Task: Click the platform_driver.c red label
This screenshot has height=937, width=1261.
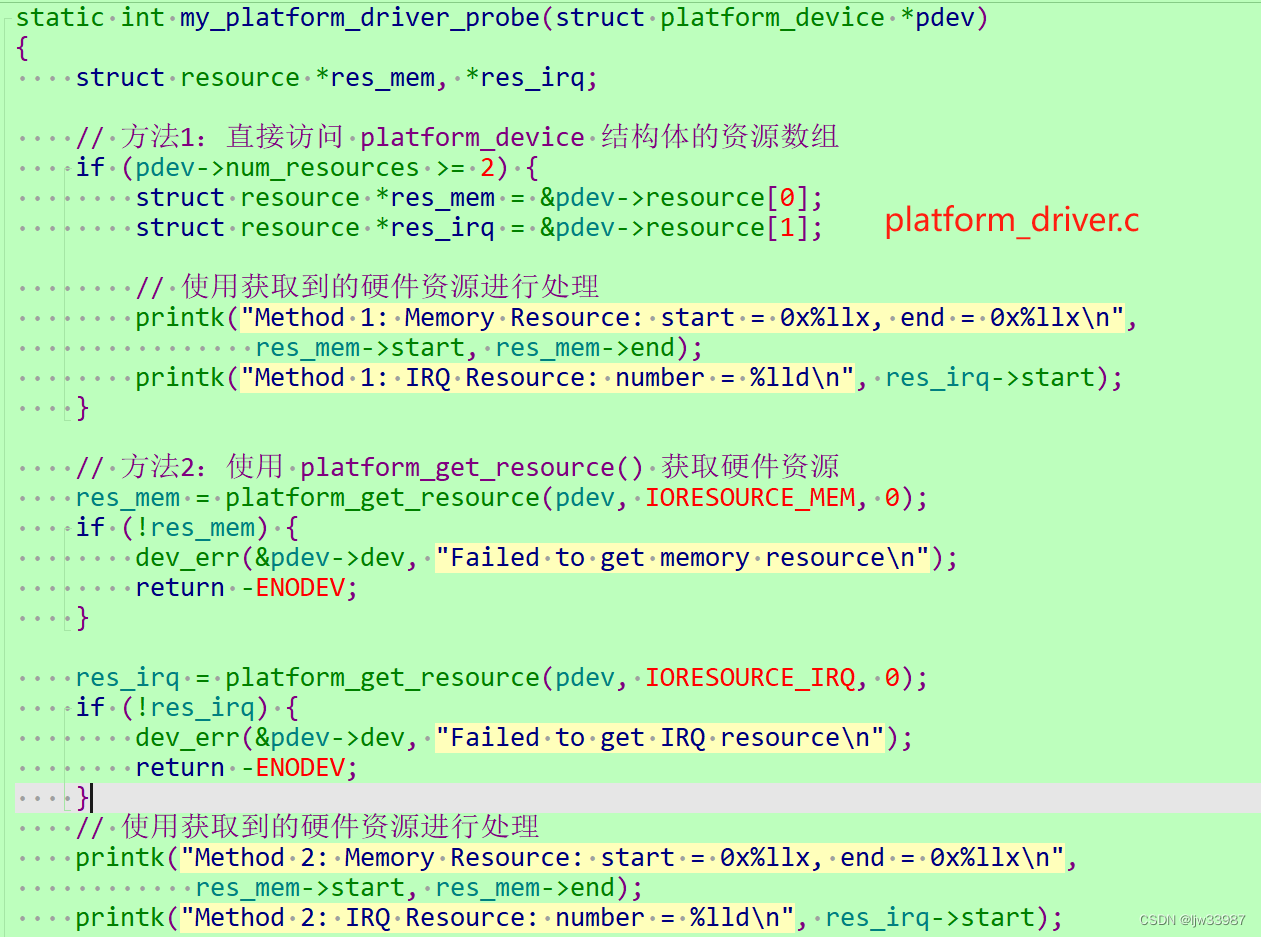Action: (1011, 220)
